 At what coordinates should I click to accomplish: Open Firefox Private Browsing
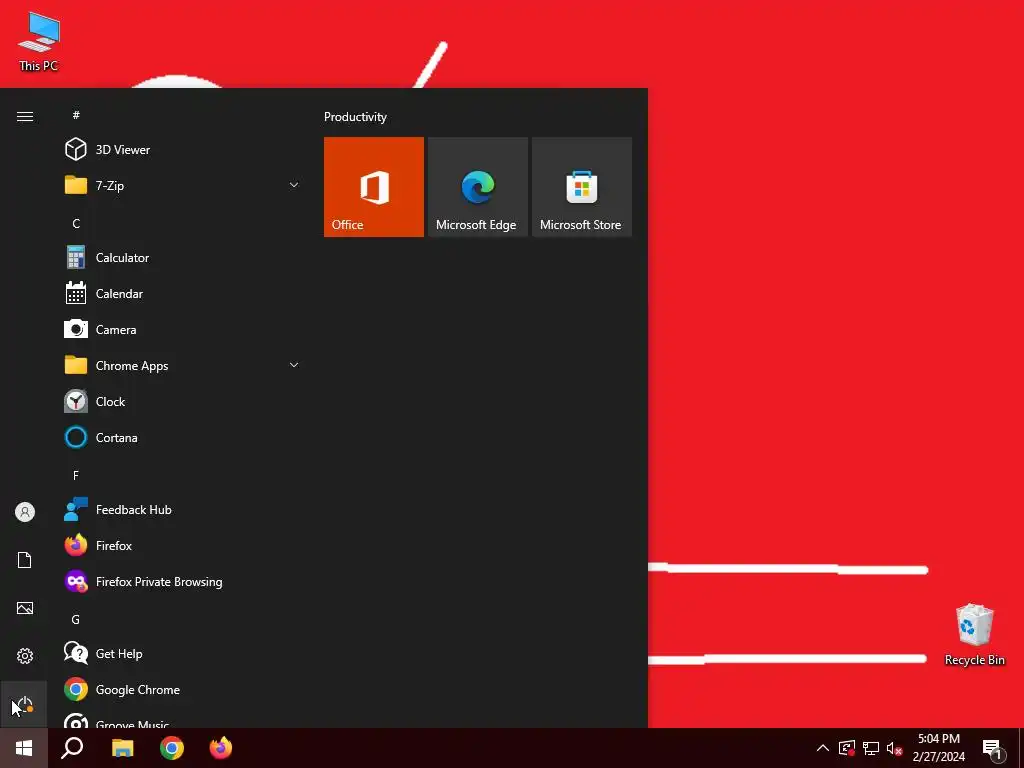click(183, 582)
